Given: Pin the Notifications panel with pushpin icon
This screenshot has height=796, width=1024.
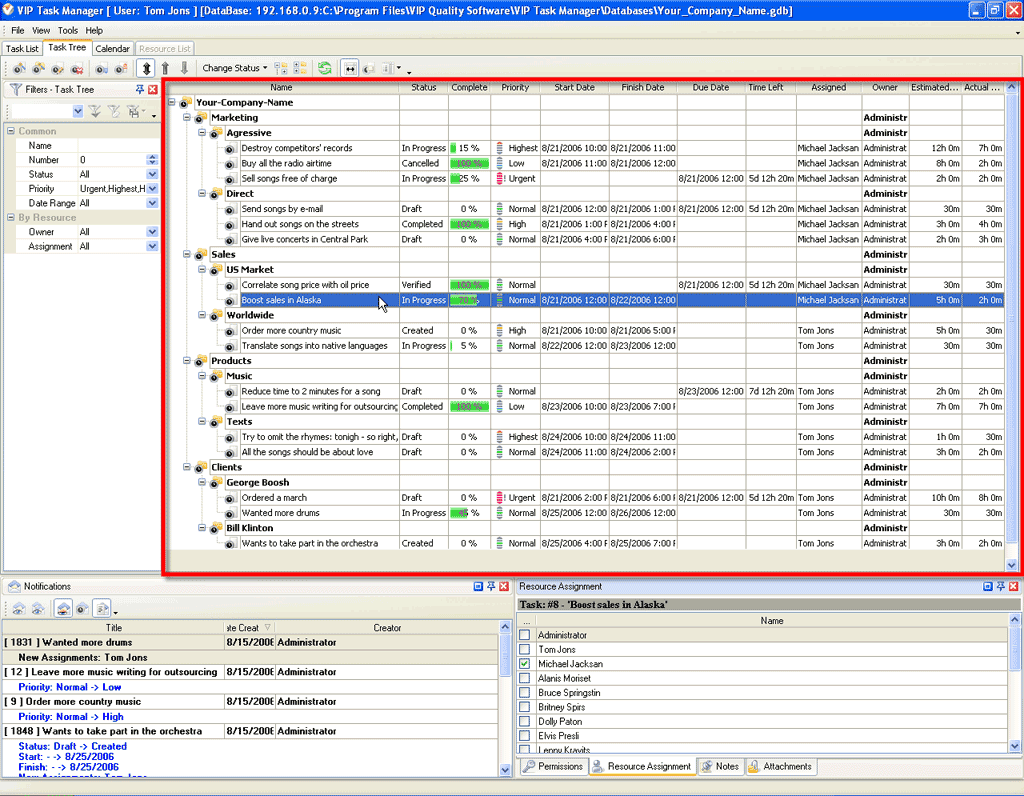Looking at the screenshot, I should tap(491, 587).
